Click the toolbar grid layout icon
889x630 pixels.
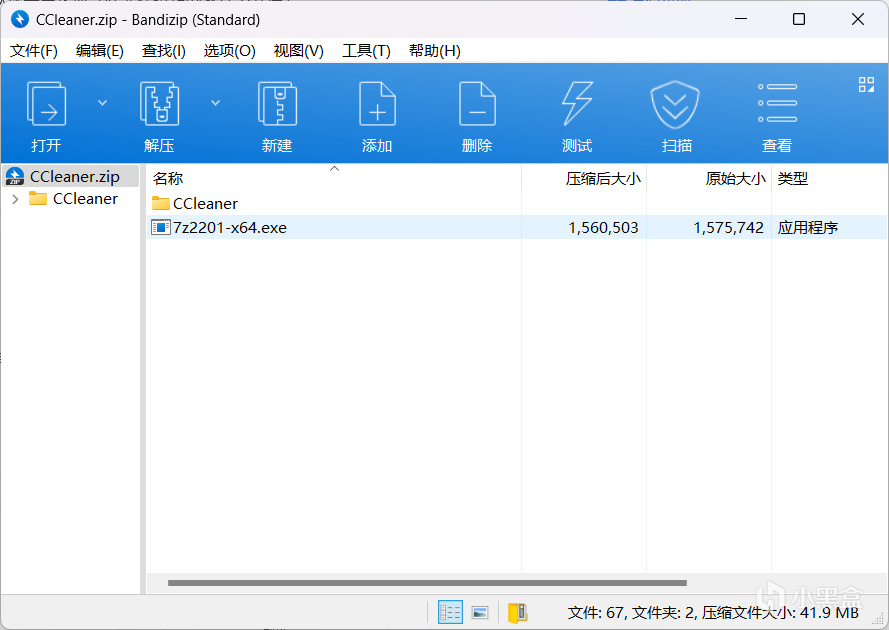[x=866, y=84]
